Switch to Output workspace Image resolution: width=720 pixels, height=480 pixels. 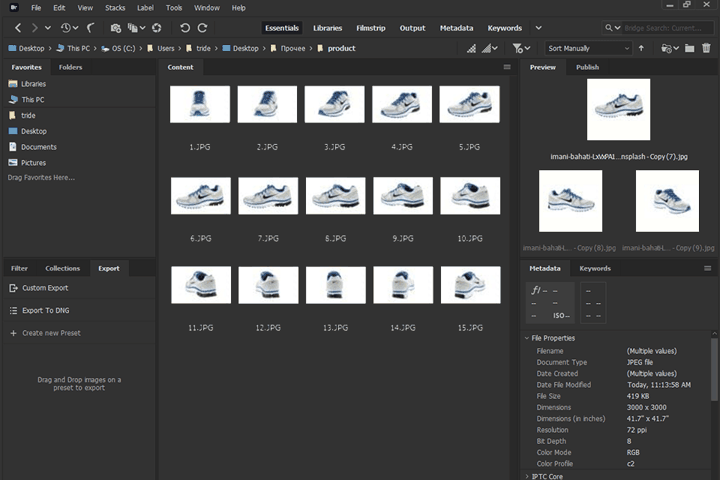[x=412, y=28]
